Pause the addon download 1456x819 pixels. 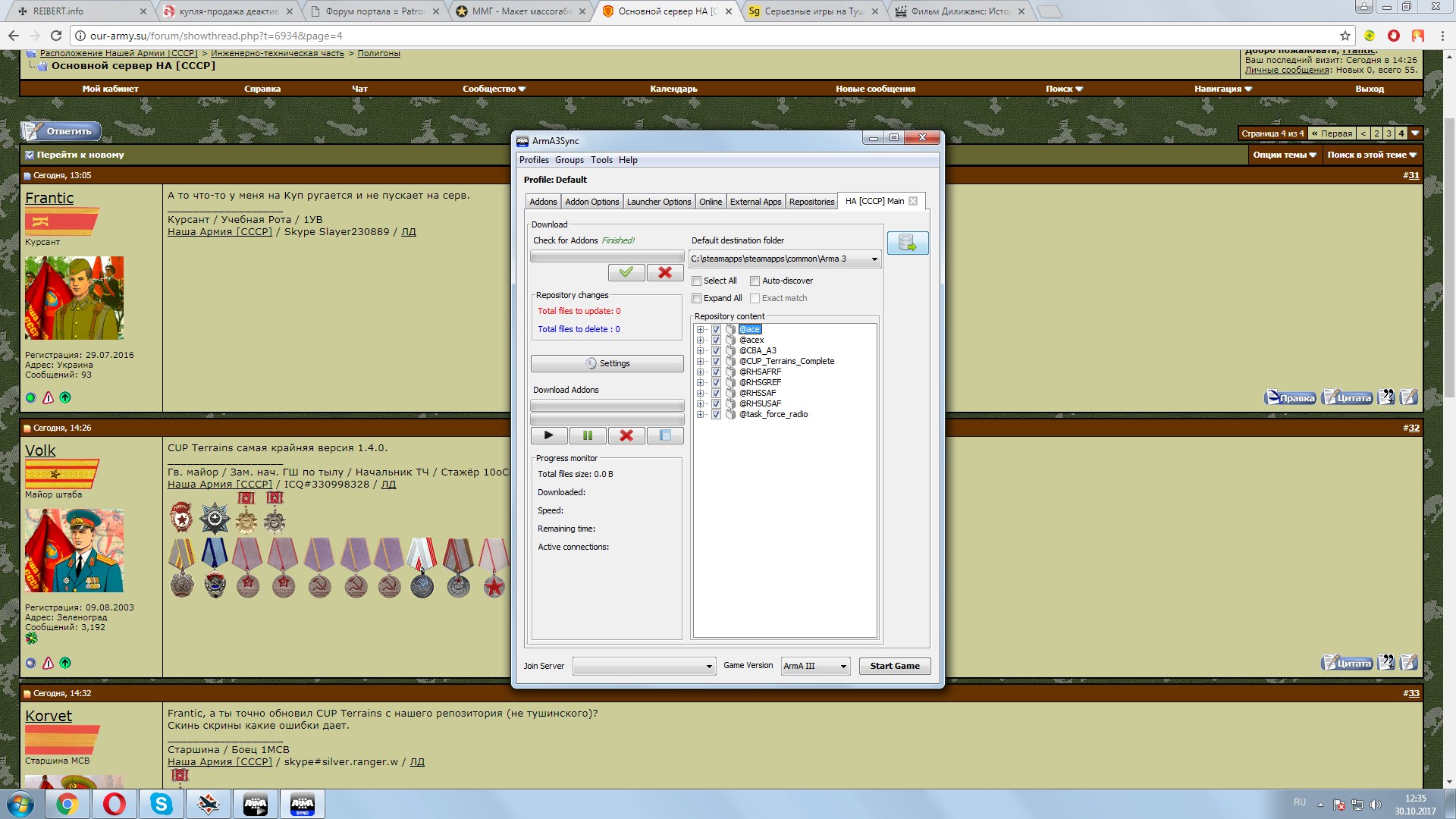[x=588, y=435]
